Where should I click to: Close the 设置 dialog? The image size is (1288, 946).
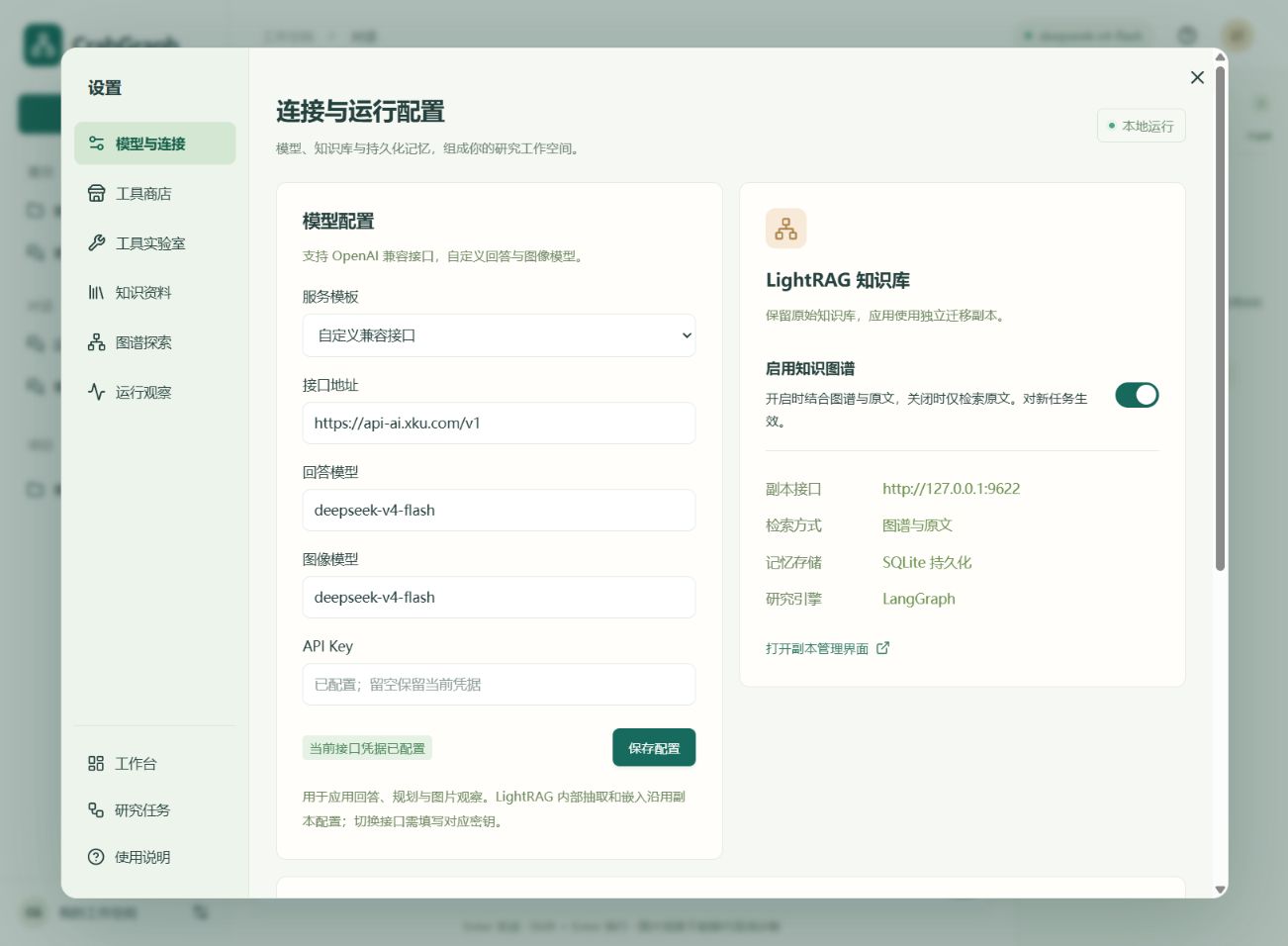(1197, 77)
